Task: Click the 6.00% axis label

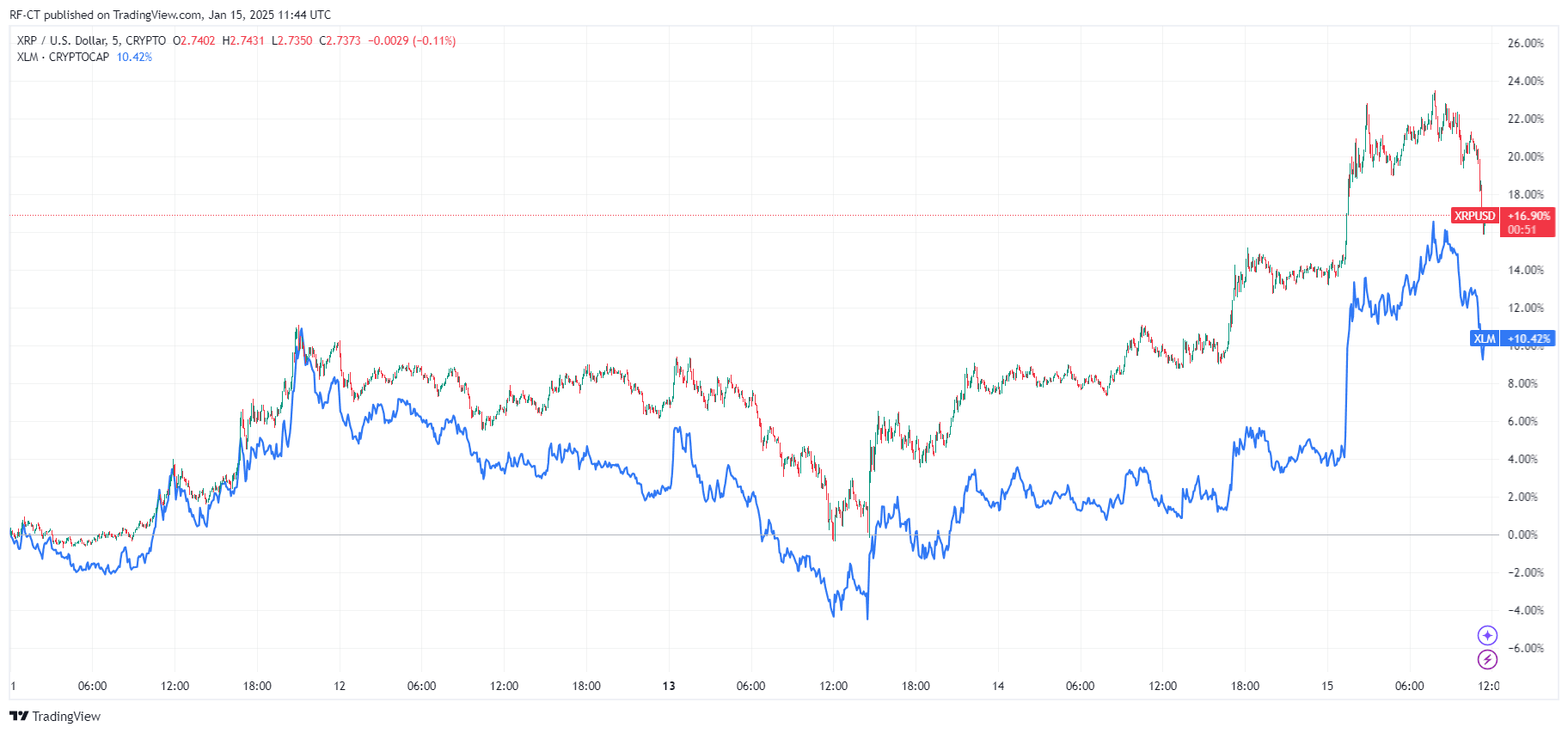Action: point(1522,421)
